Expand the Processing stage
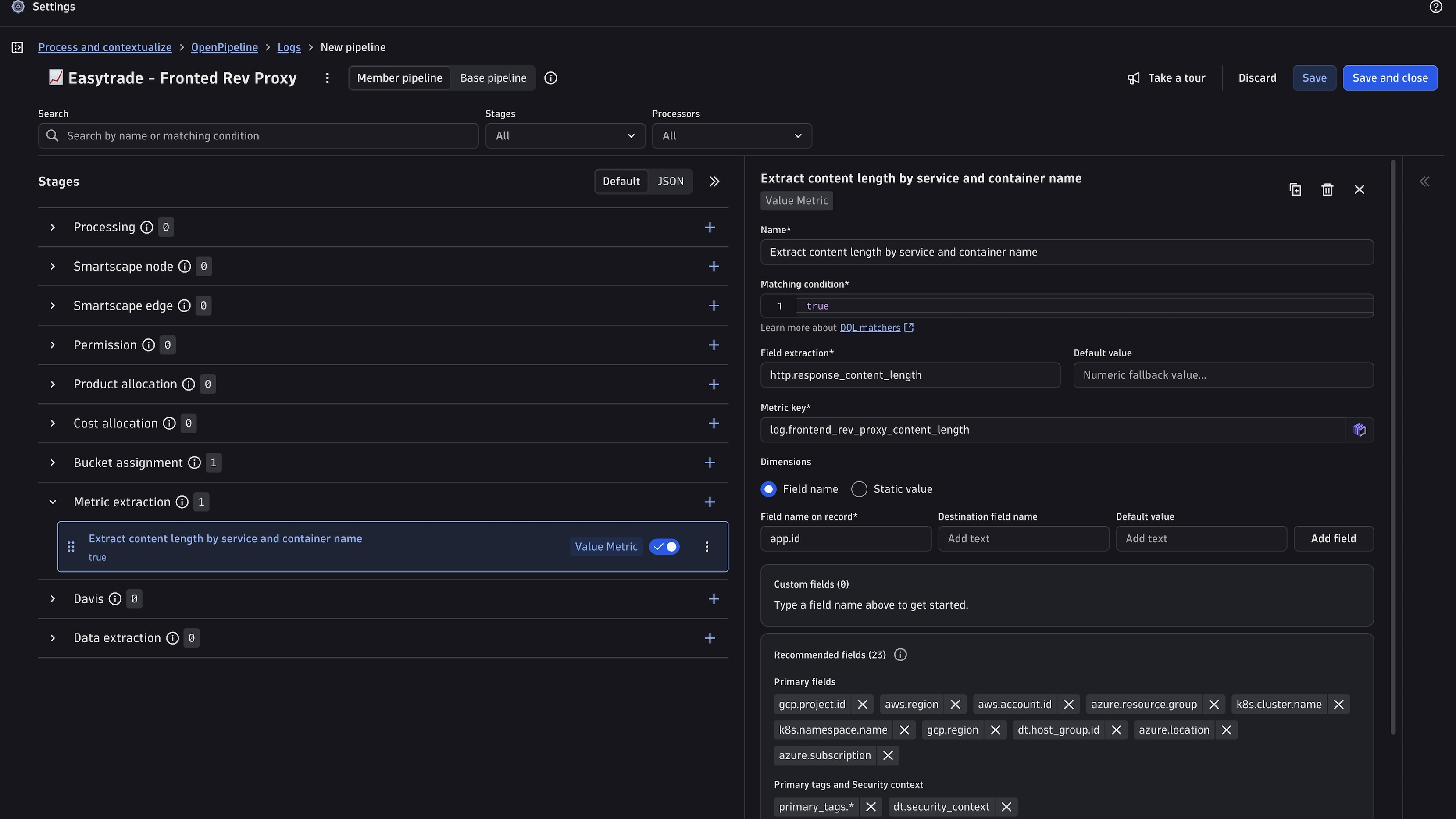 point(53,227)
